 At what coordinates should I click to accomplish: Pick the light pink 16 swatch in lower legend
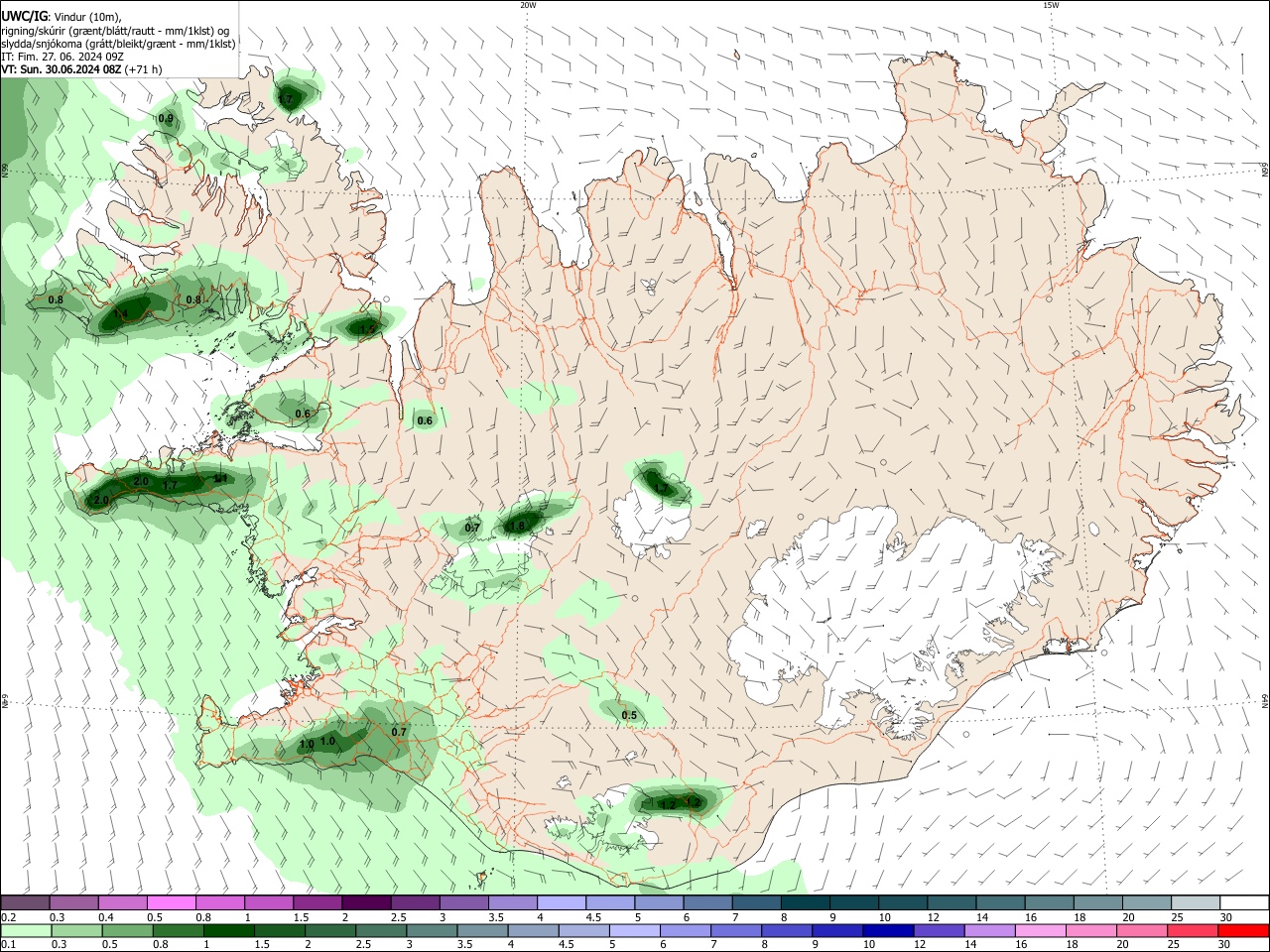[1041, 931]
